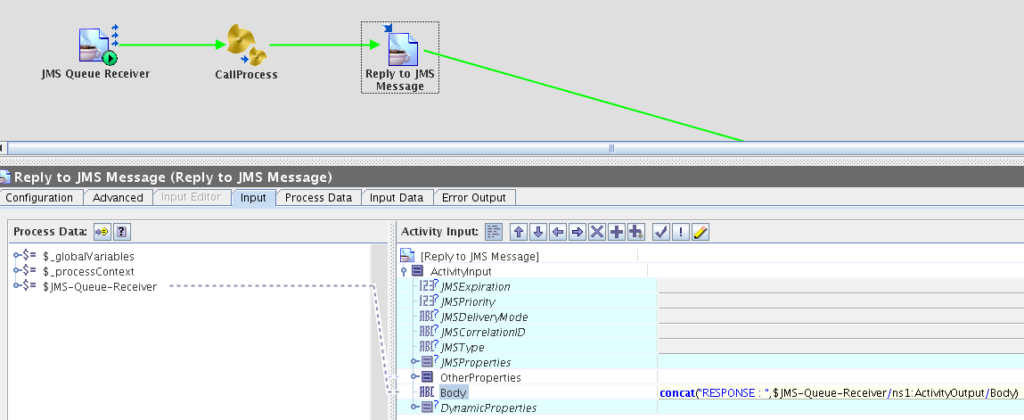Click the move up arrow button
Screen dimensions: 1024x420
pyautogui.click(x=518, y=232)
